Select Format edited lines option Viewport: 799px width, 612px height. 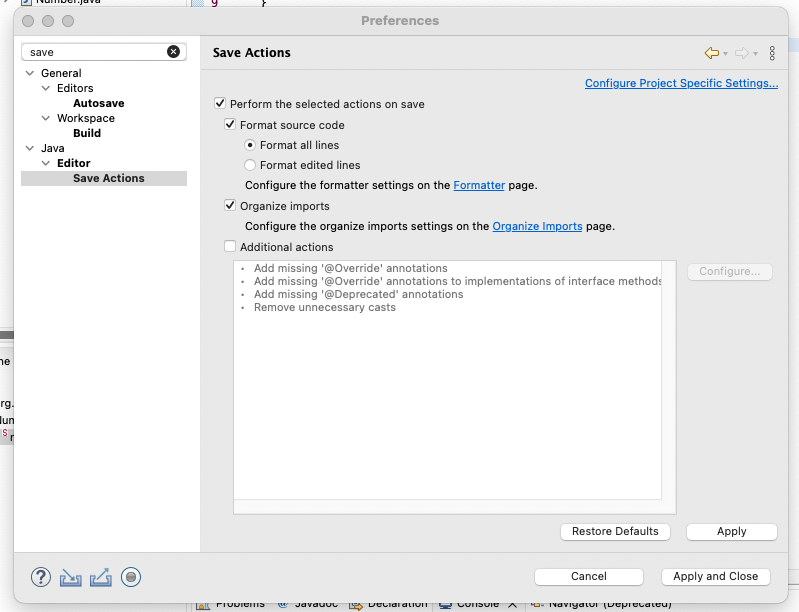pyautogui.click(x=250, y=165)
